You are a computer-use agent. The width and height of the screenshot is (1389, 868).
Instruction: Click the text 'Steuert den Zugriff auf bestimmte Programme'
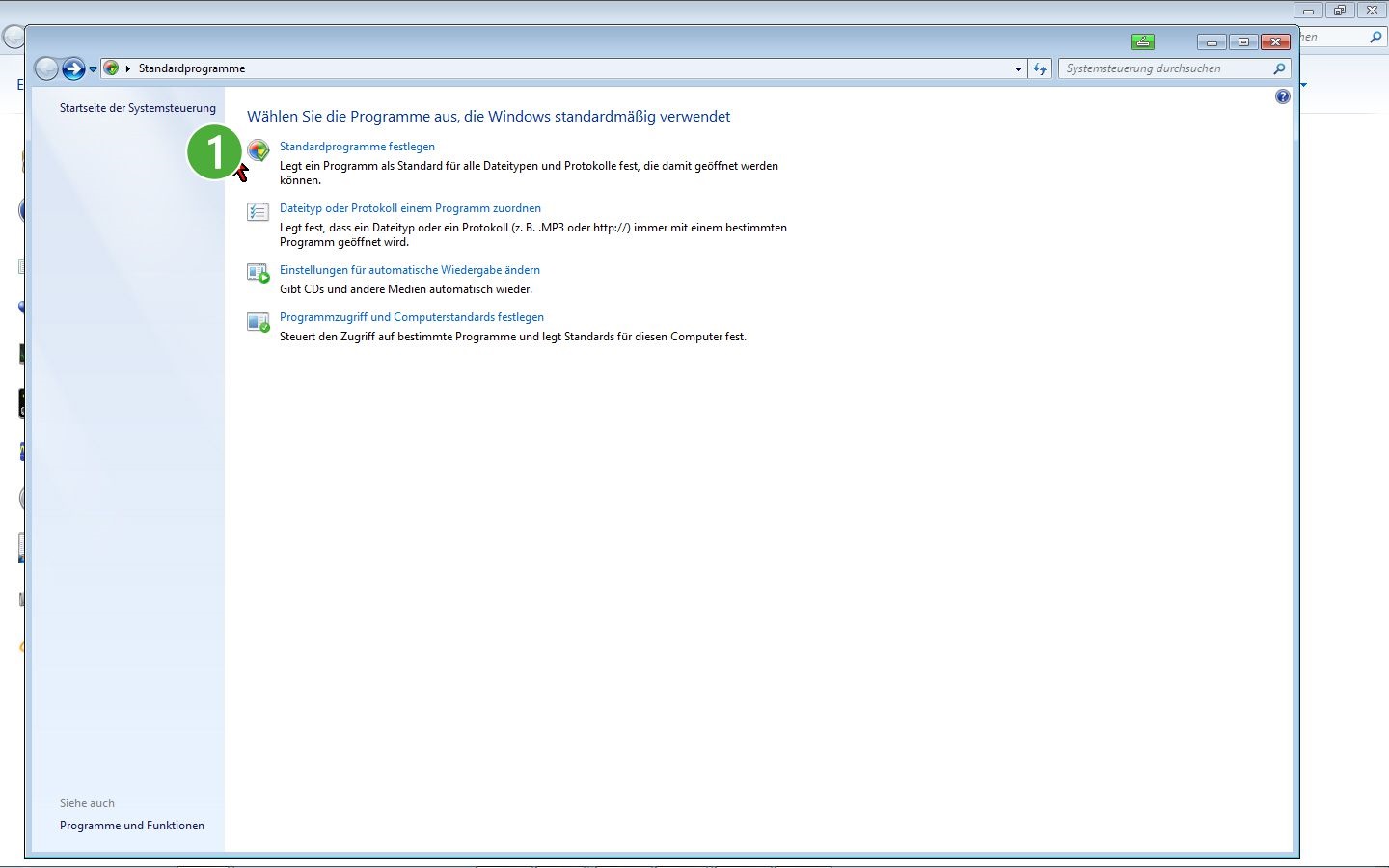513,337
